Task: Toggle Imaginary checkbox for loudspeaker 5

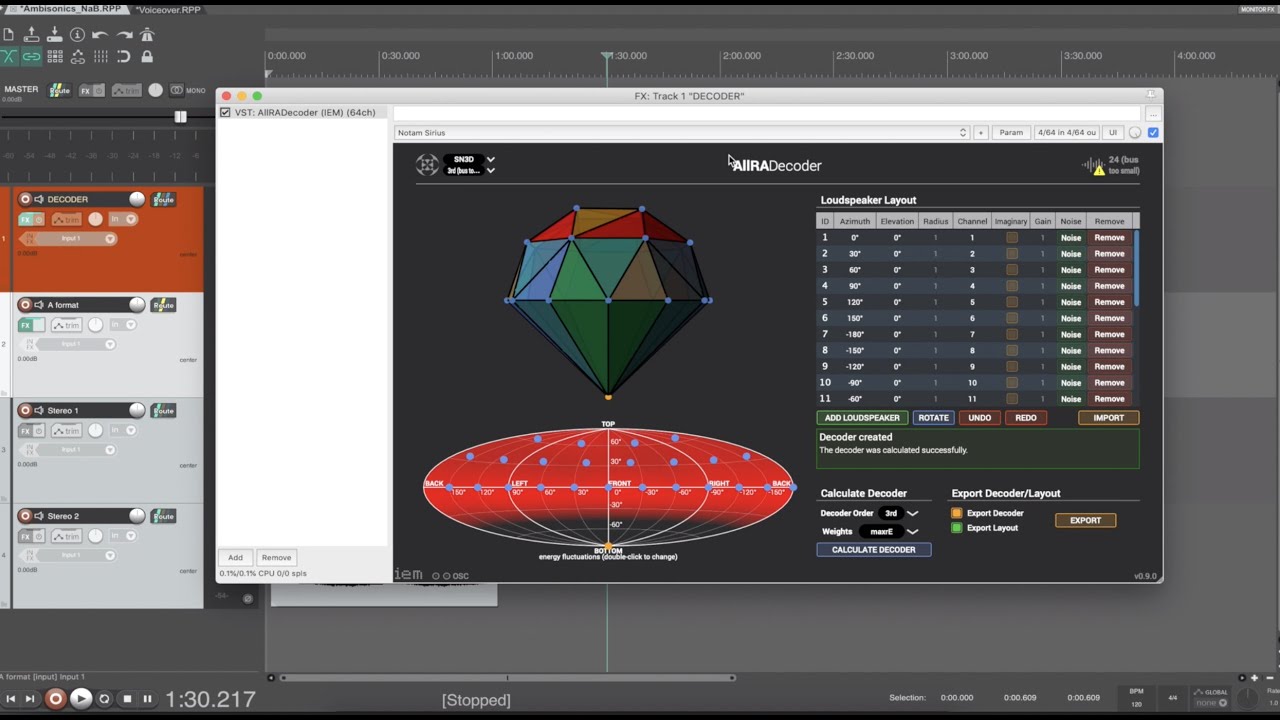Action: (1012, 302)
